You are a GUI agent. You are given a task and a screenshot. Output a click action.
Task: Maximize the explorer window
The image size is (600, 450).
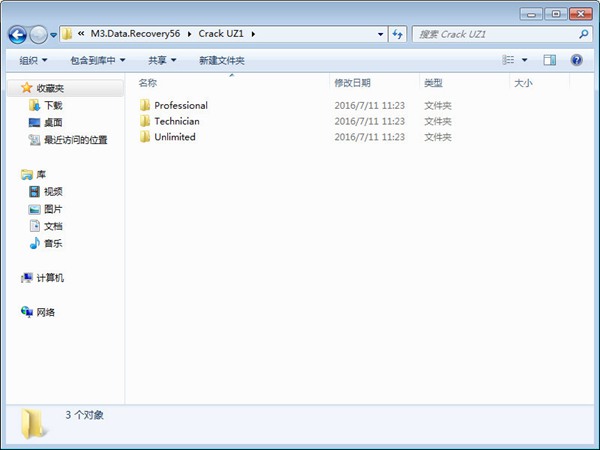556,14
